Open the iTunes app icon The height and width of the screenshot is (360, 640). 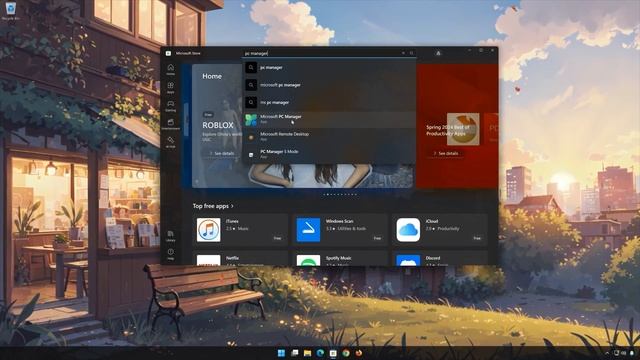point(209,230)
